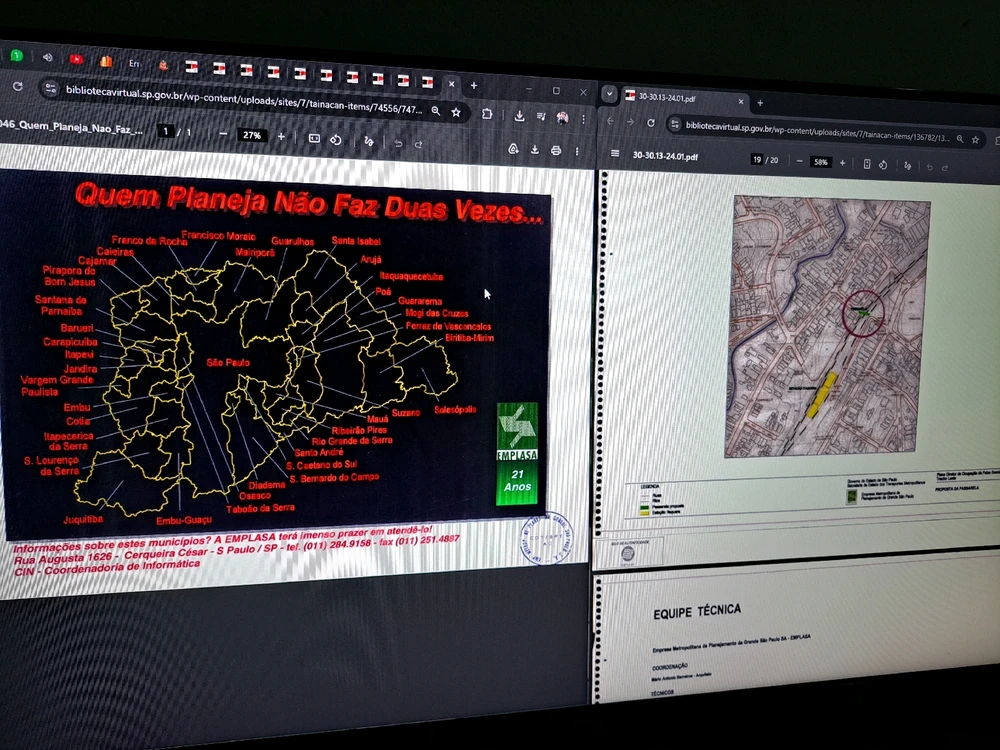This screenshot has width=1000, height=750.
Task: Rotate the left PDF counterclockwise
Action: (337, 140)
